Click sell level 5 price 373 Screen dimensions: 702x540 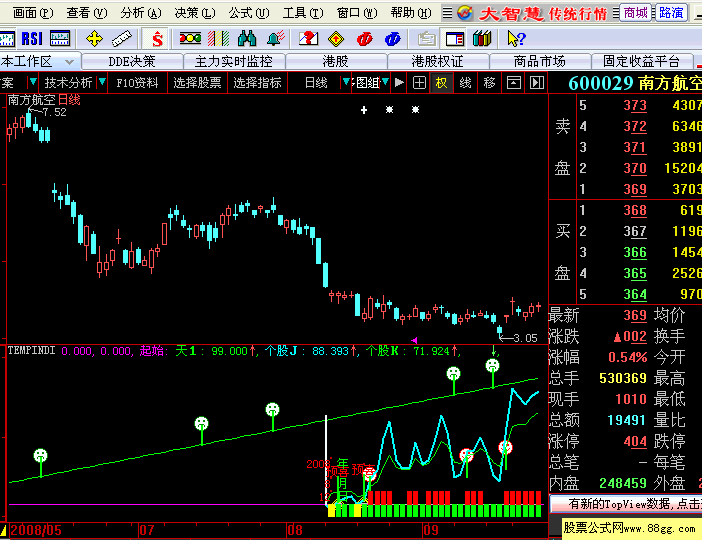point(635,105)
